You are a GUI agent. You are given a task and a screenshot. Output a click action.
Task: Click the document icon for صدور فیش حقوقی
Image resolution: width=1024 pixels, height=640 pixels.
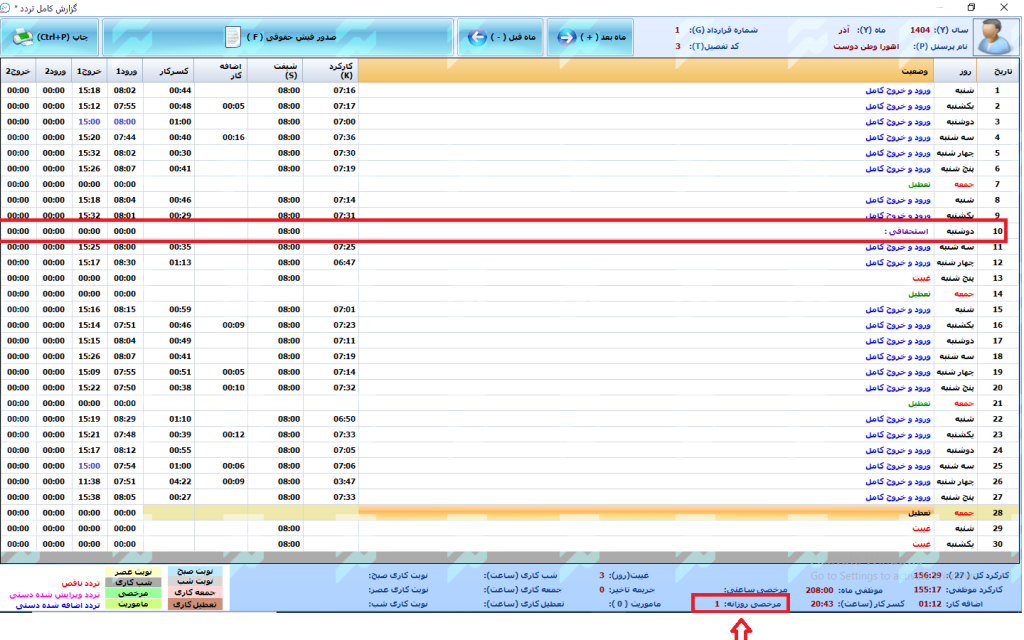coord(231,37)
